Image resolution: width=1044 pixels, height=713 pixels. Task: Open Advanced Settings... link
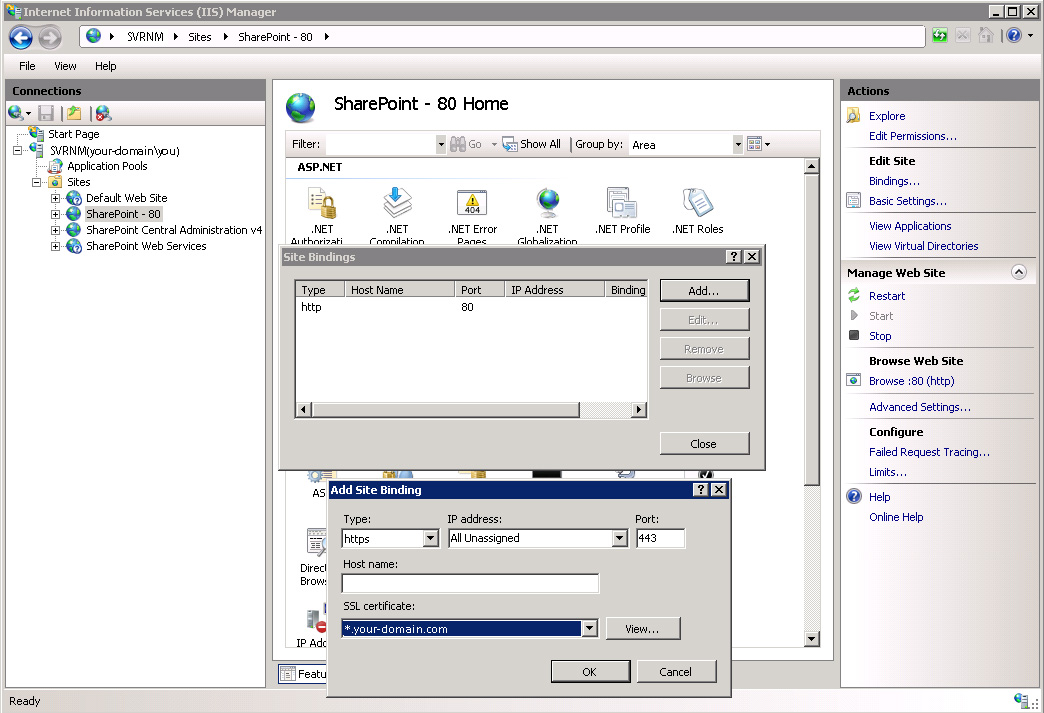click(x=919, y=407)
